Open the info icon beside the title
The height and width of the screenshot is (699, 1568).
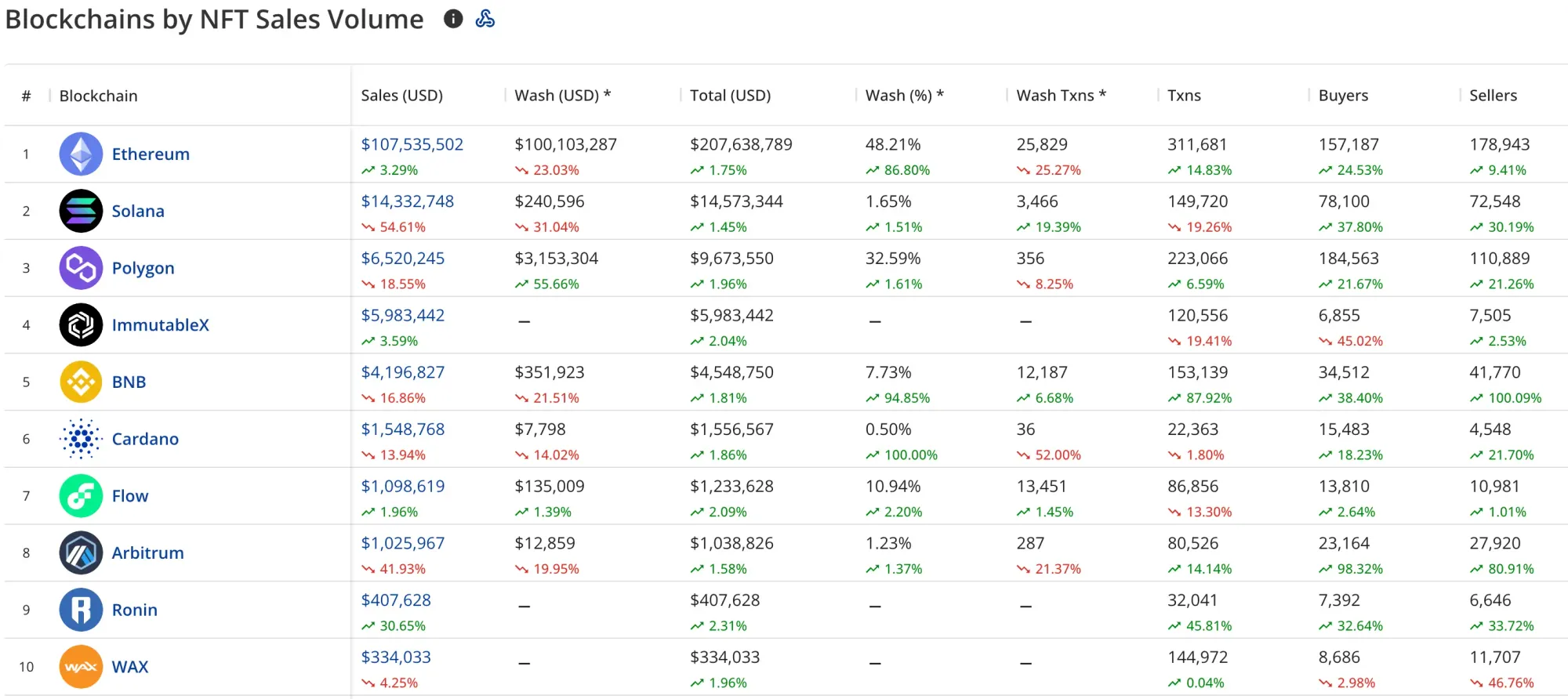point(453,19)
